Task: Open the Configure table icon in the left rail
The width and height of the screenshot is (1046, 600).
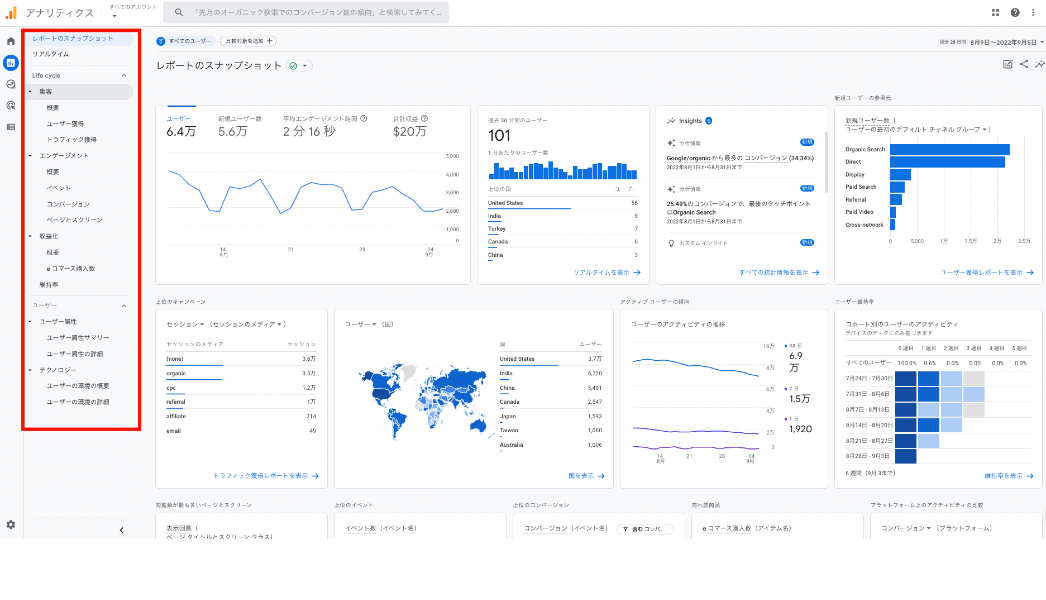Action: 11,127
